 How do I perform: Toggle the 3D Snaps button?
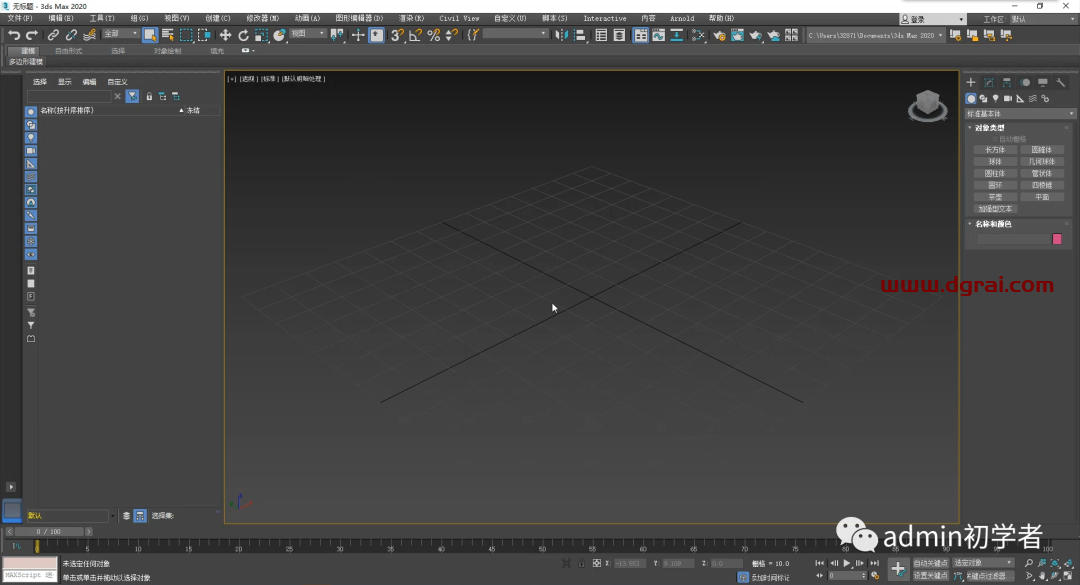click(x=397, y=35)
